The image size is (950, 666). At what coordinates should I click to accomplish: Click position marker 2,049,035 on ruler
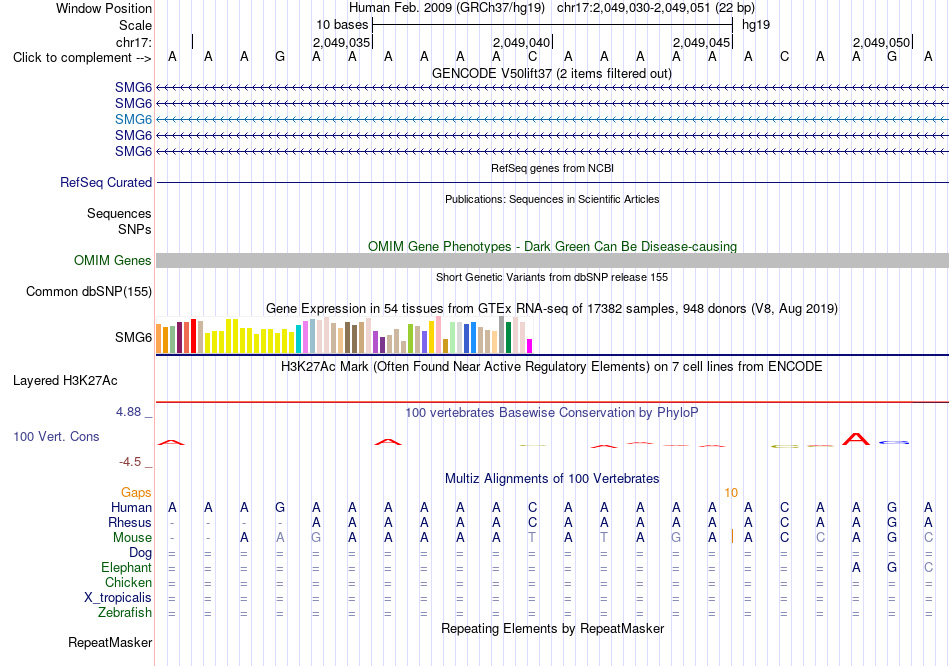[x=341, y=42]
